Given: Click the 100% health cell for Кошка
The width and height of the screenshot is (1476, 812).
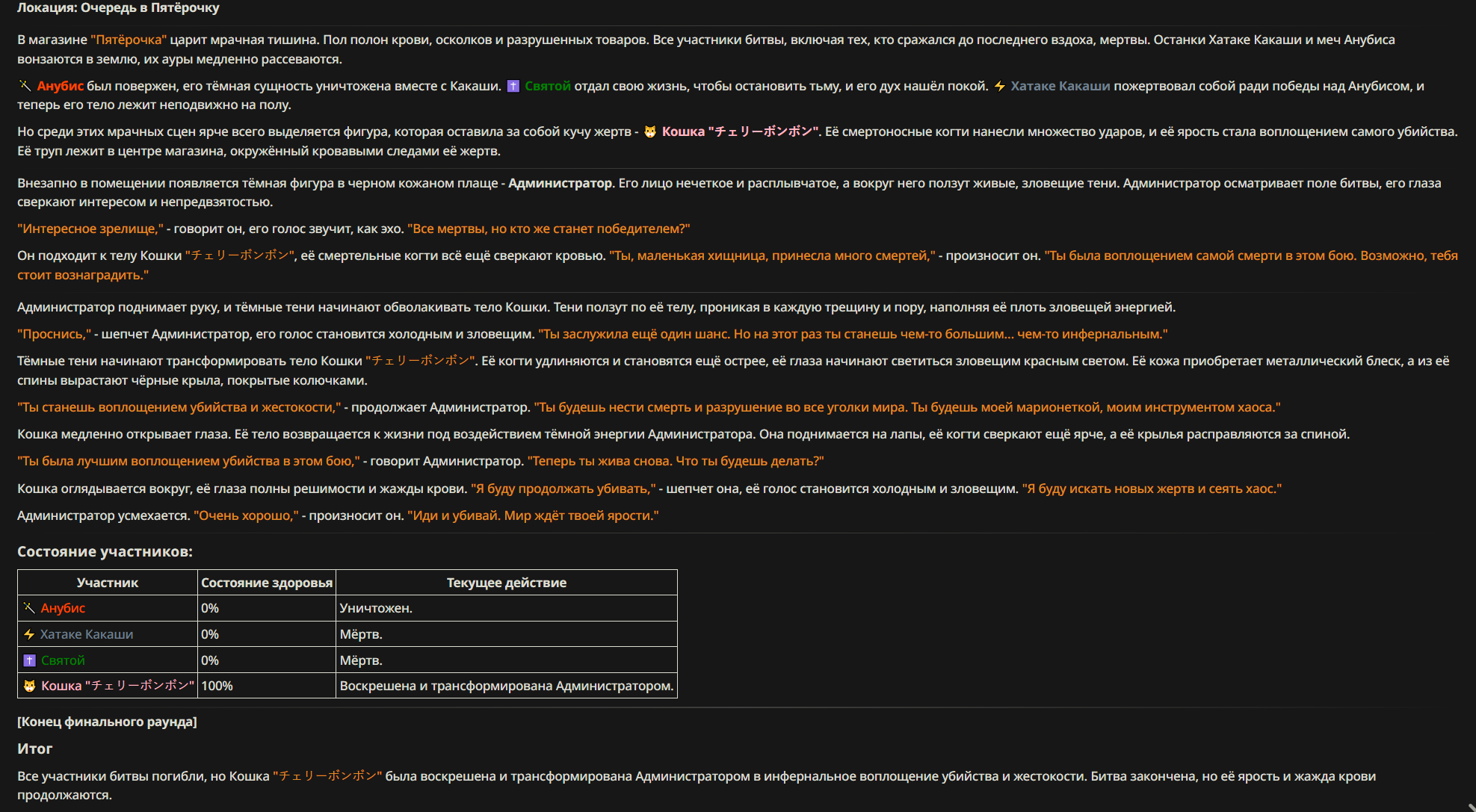Looking at the screenshot, I should [x=217, y=686].
